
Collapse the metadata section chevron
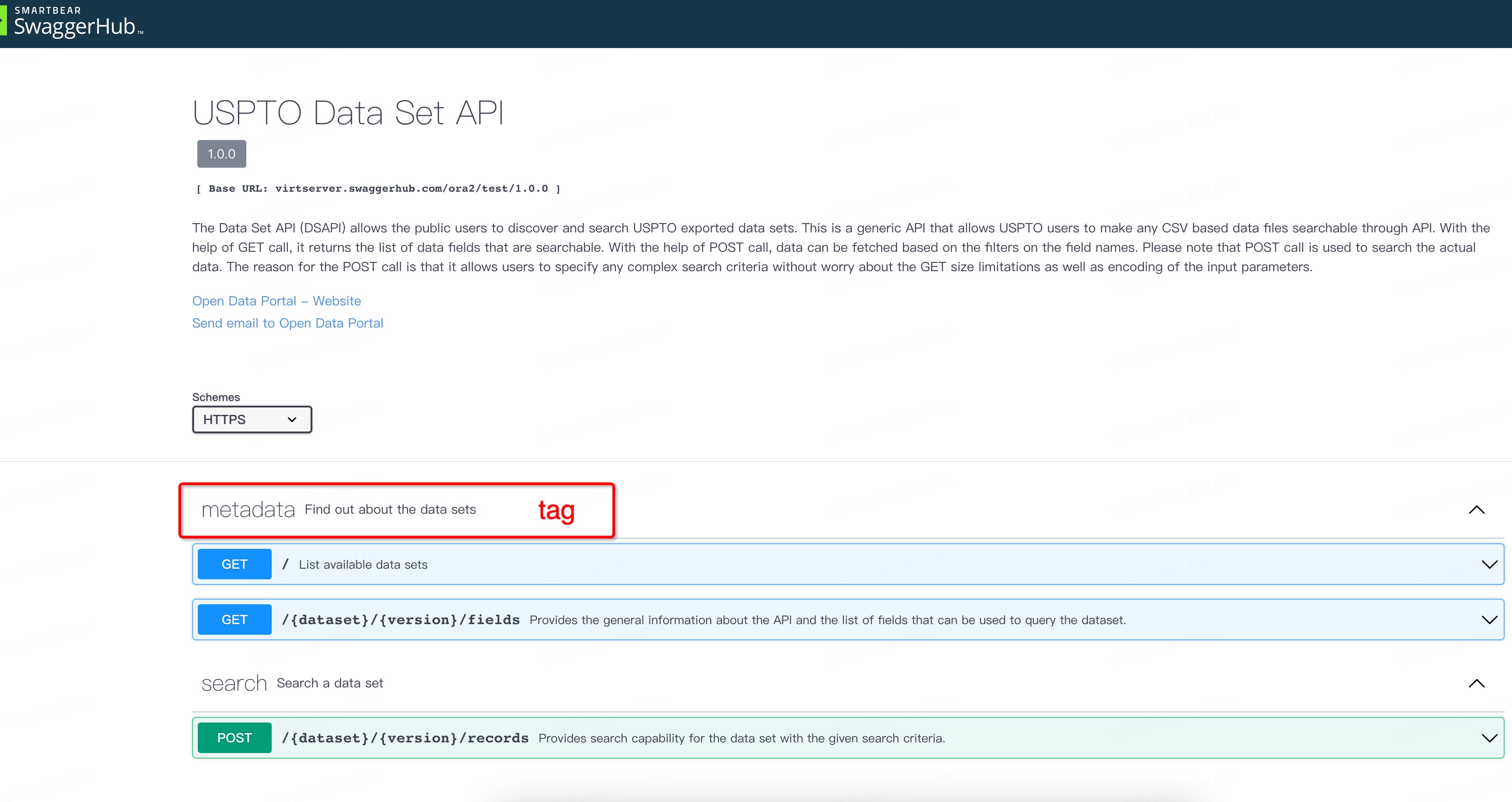point(1476,509)
